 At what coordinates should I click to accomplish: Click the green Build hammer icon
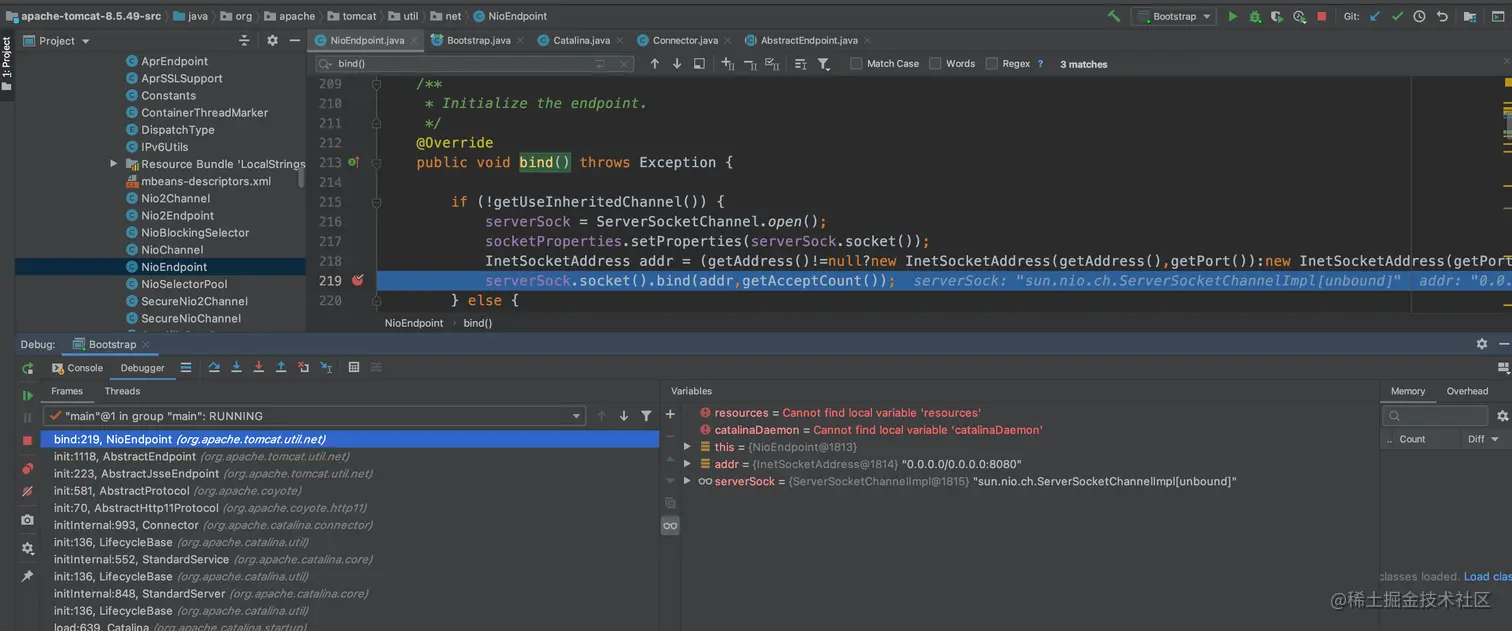tap(1114, 16)
